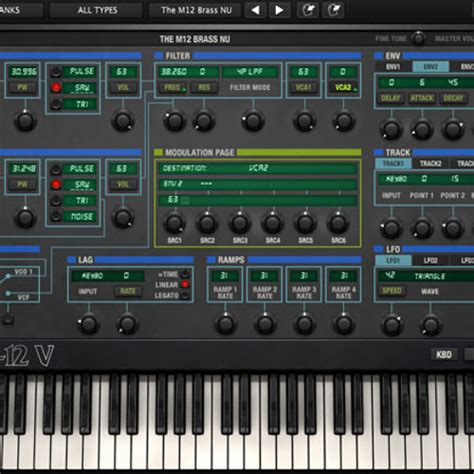474x474 pixels.
Task: Click the LFO SPEED button
Action: tap(392, 291)
